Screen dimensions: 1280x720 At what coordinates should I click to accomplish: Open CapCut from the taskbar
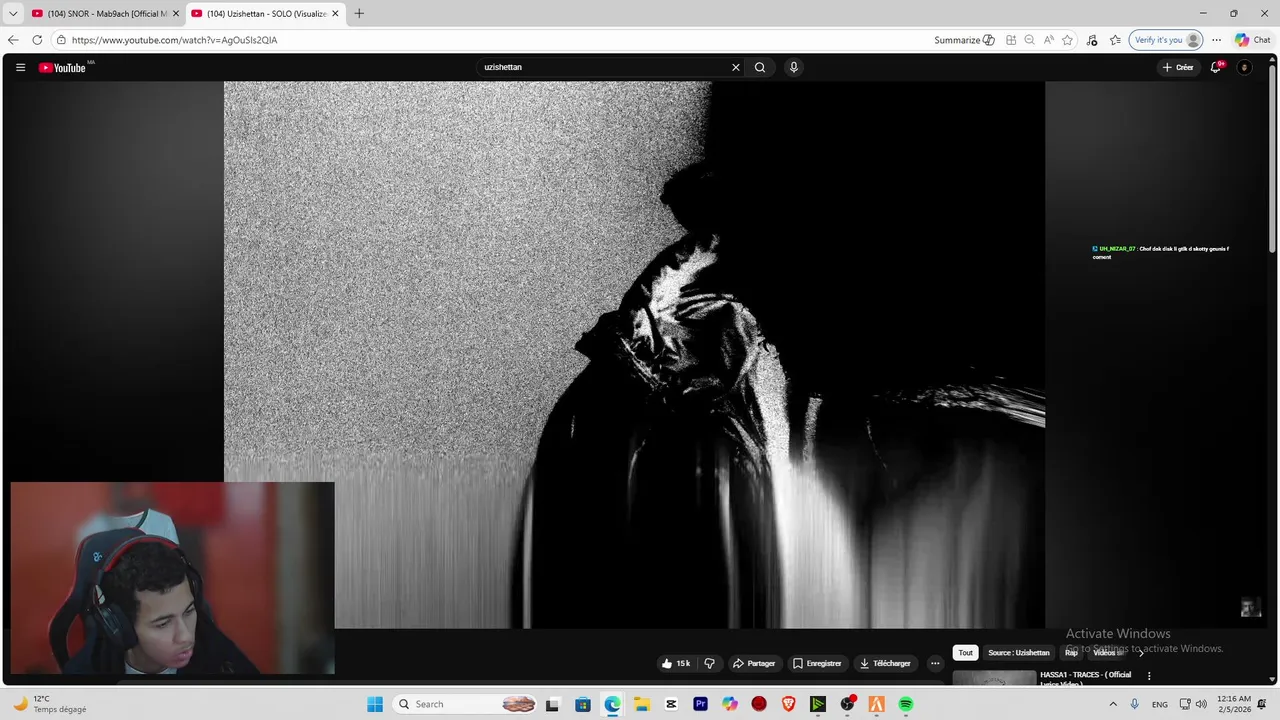click(671, 704)
